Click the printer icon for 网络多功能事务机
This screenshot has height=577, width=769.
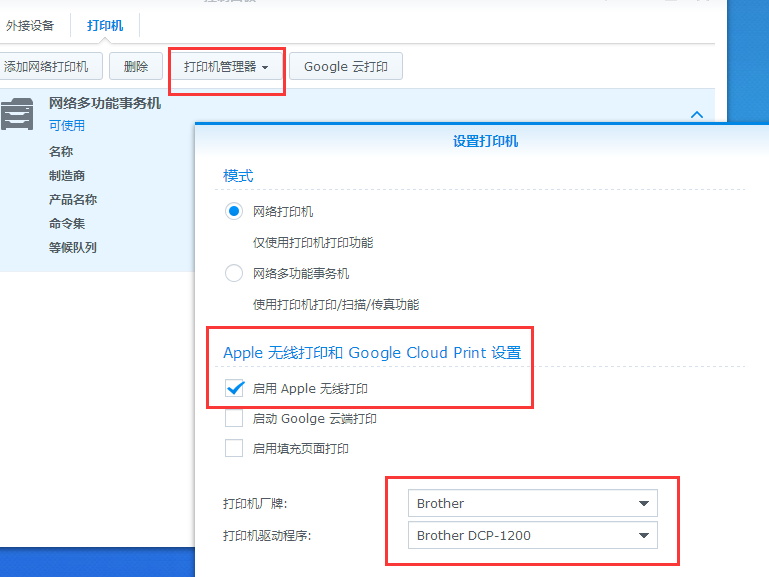coord(17,115)
